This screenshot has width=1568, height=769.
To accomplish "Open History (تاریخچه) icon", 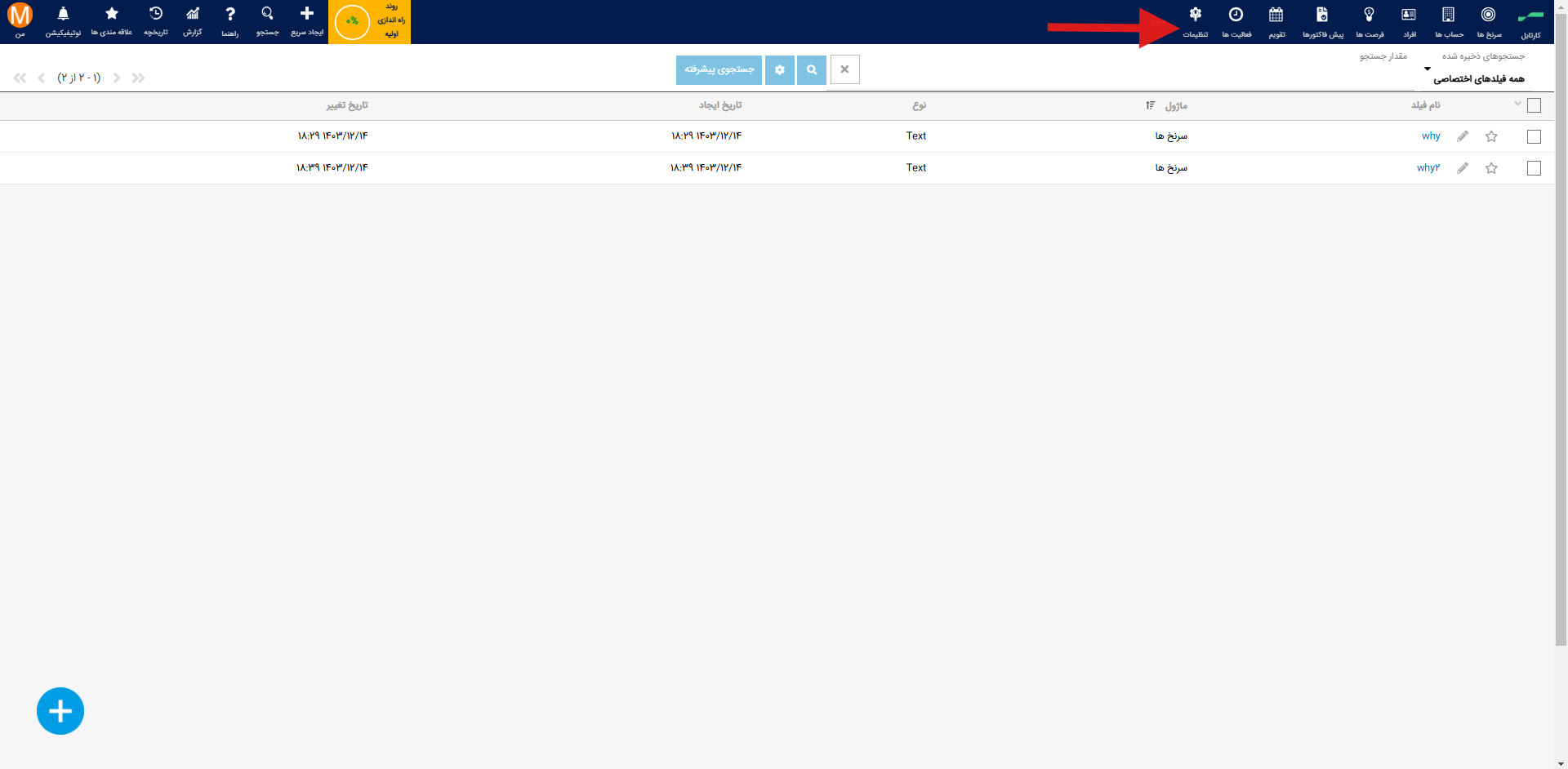I will tap(156, 21).
